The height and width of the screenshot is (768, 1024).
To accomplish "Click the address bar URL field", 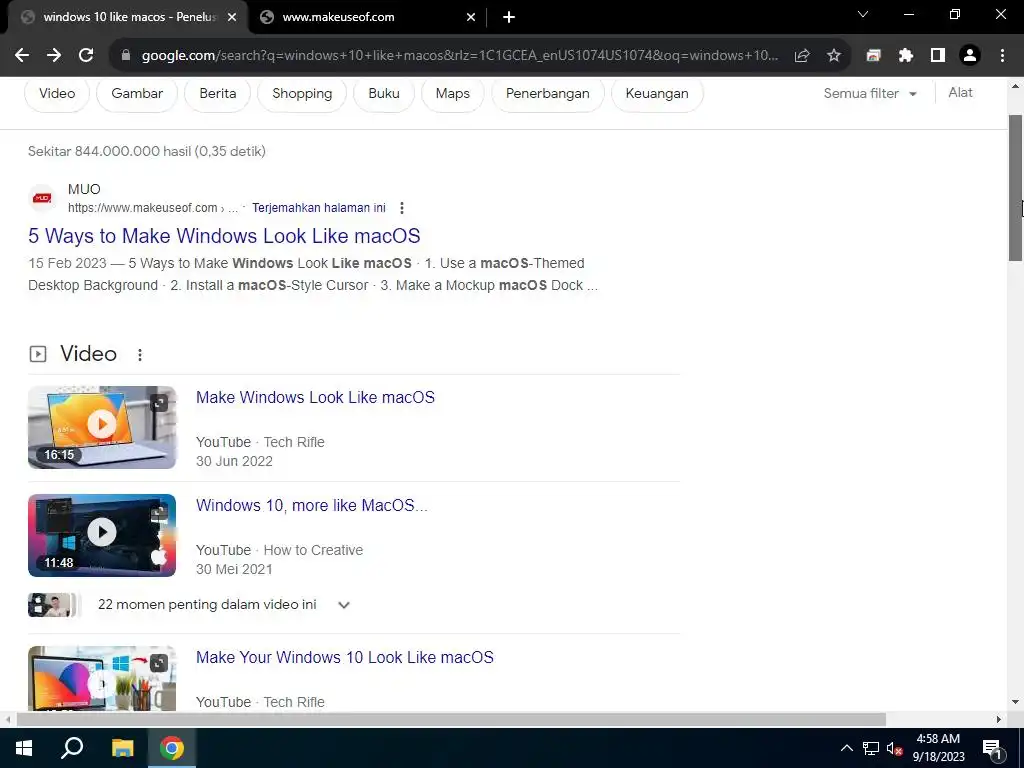I will coord(460,56).
